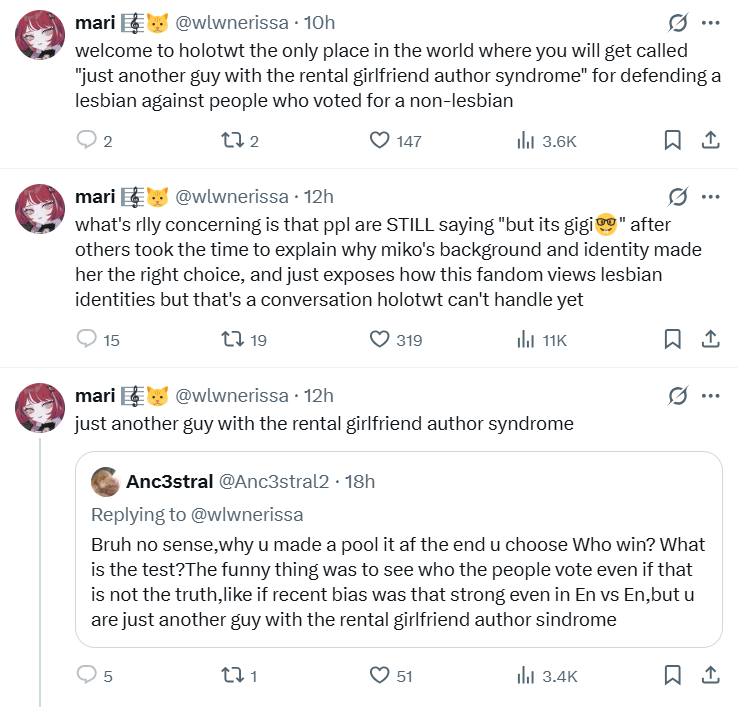The image size is (738, 707).
Task: Reply to the holotwt welcome tweet
Action: tap(88, 141)
